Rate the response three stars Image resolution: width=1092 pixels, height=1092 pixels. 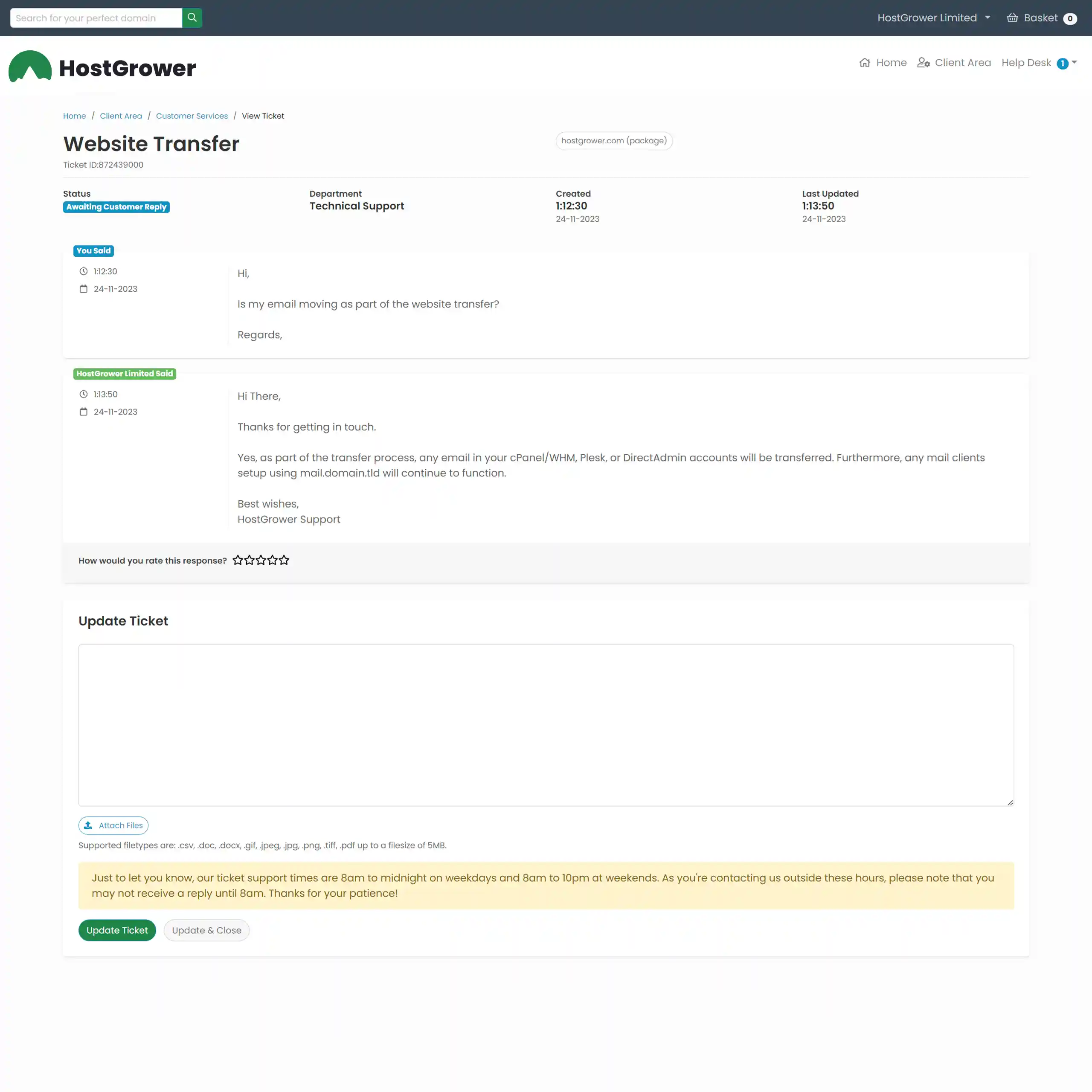tap(261, 560)
